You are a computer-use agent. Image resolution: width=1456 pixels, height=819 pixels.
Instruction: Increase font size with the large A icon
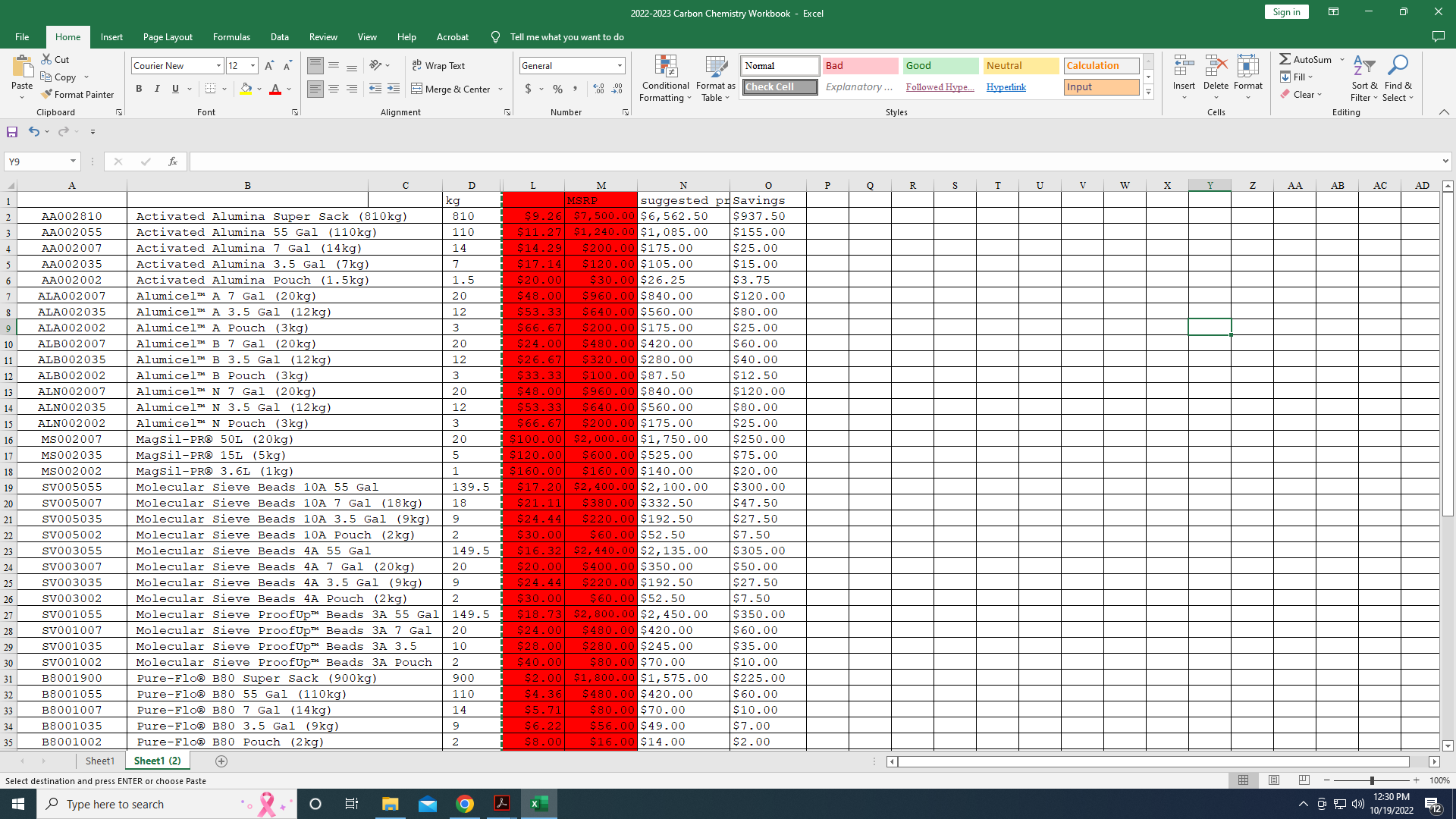269,66
